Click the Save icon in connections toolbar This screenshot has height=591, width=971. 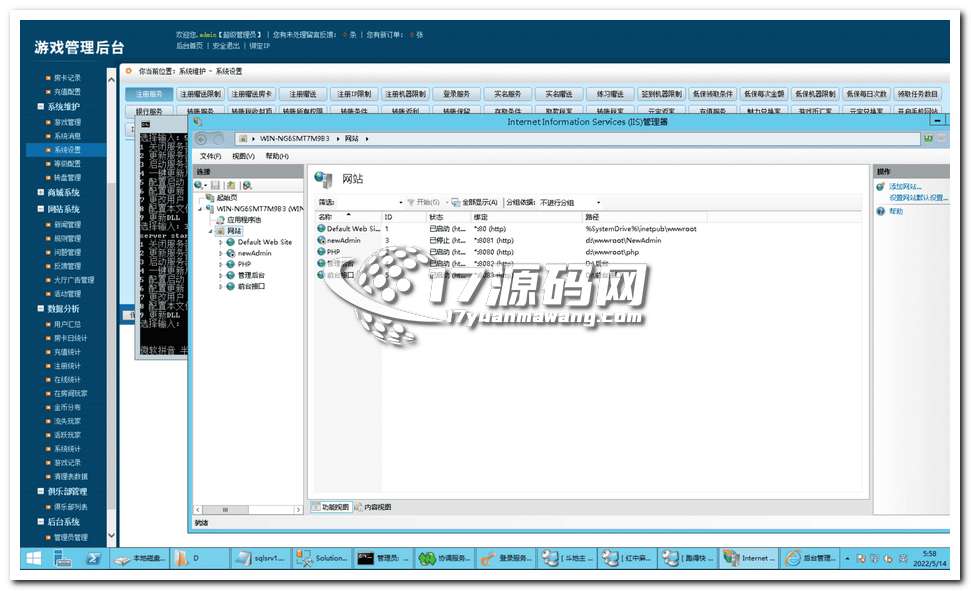[x=216, y=185]
